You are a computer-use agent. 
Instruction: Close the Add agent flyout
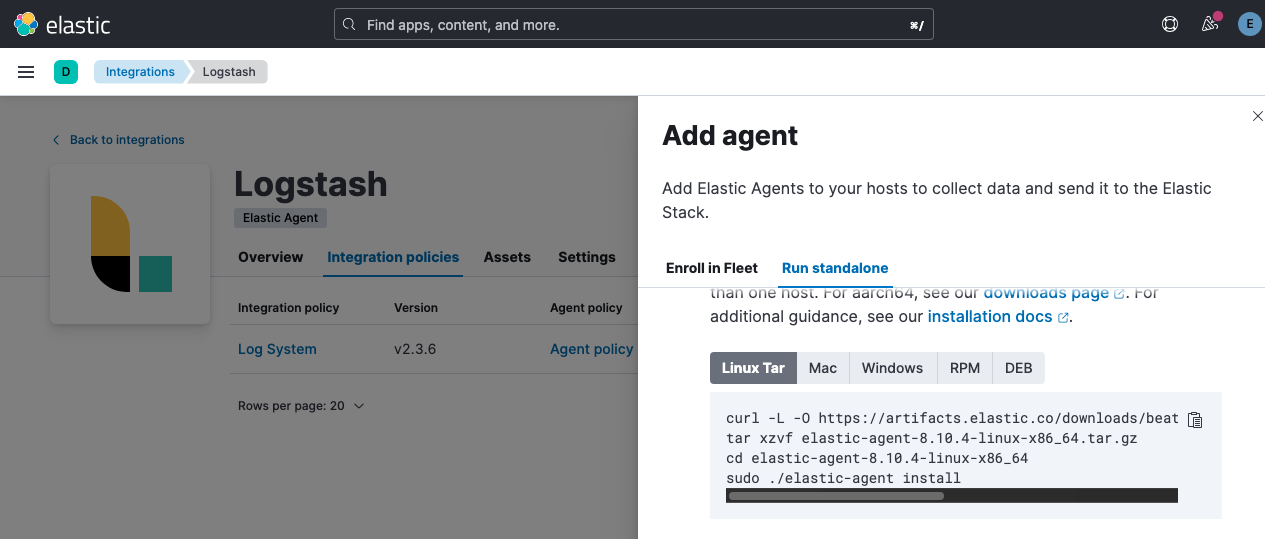tap(1258, 117)
